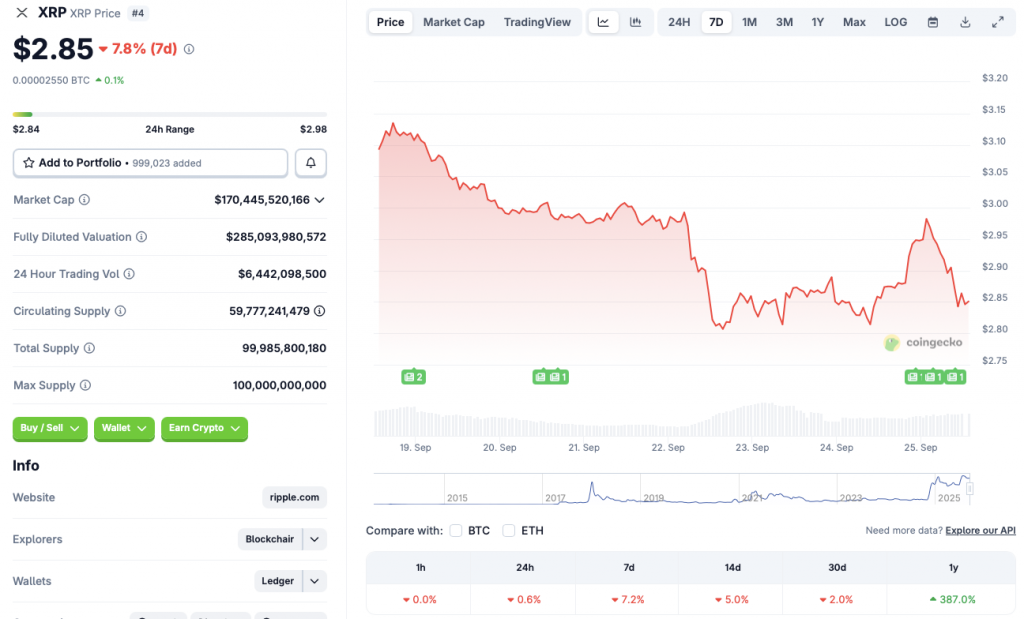Open the calendar date range picker
This screenshot has height=619, width=1024.
pos(933,22)
